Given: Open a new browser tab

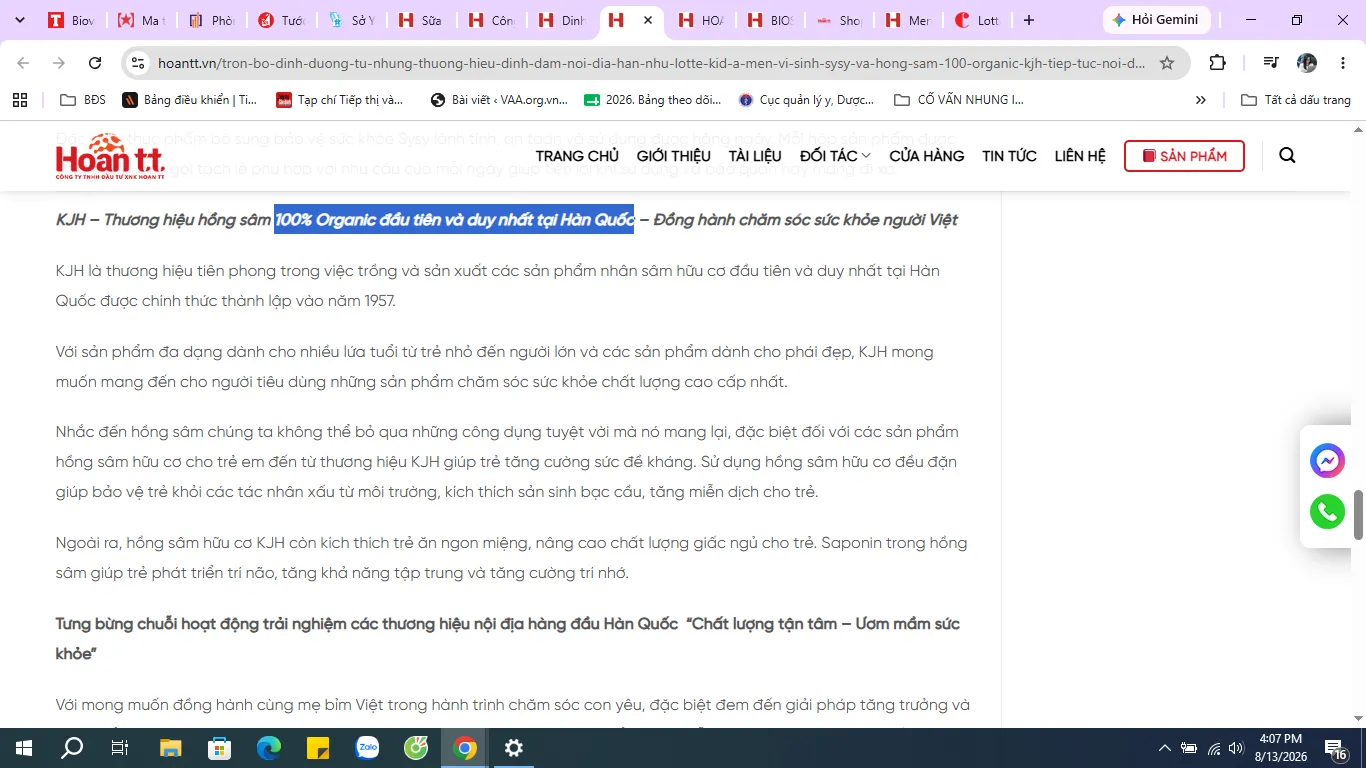Looking at the screenshot, I should point(1029,20).
